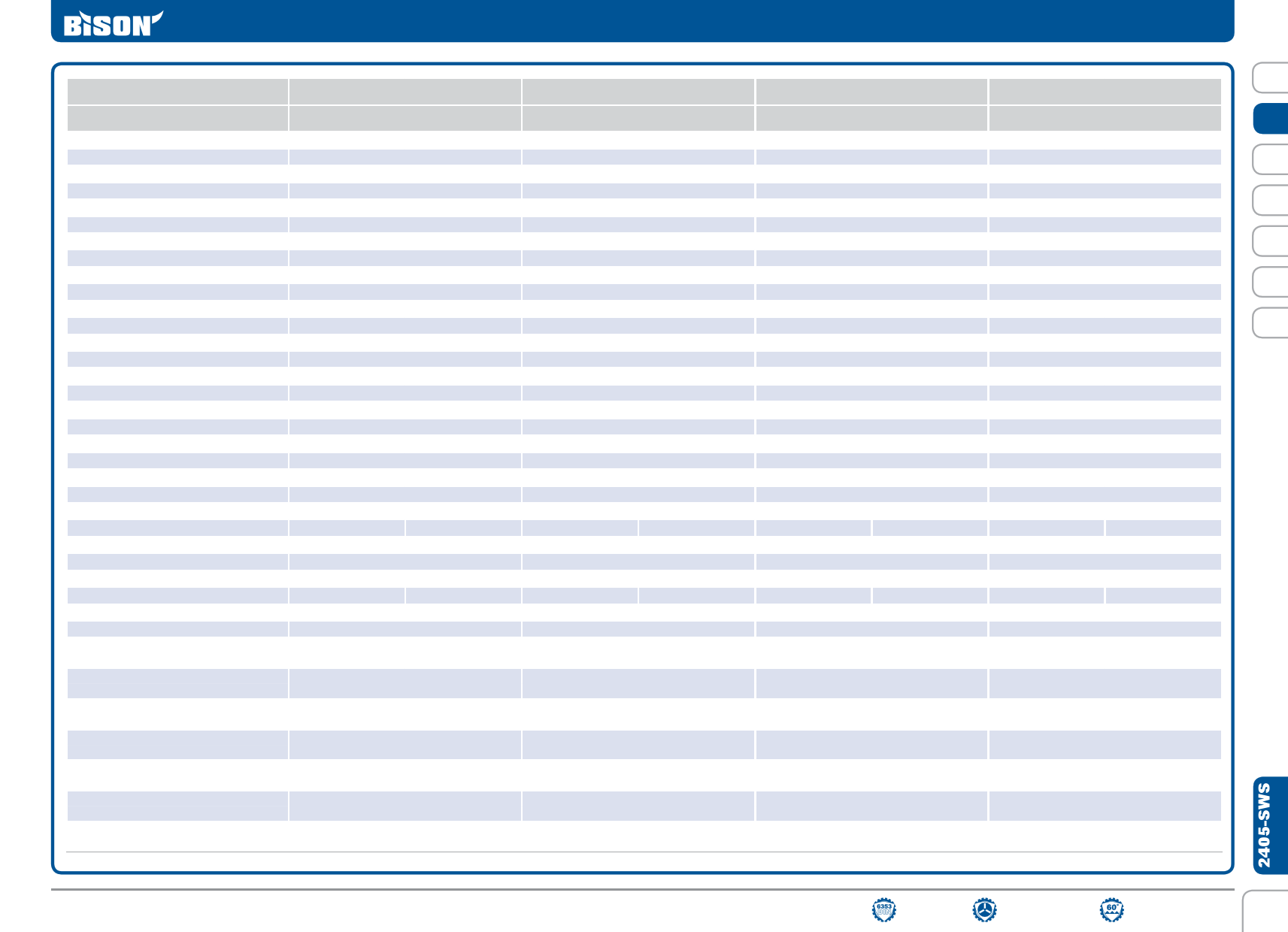The height and width of the screenshot is (932, 1288).
Task: Click the 60° serration badge icon
Action: pos(1111,909)
